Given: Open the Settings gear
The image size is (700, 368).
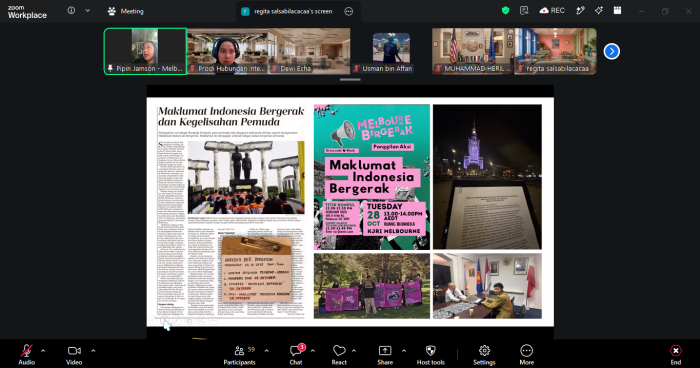Looking at the screenshot, I should click(484, 355).
